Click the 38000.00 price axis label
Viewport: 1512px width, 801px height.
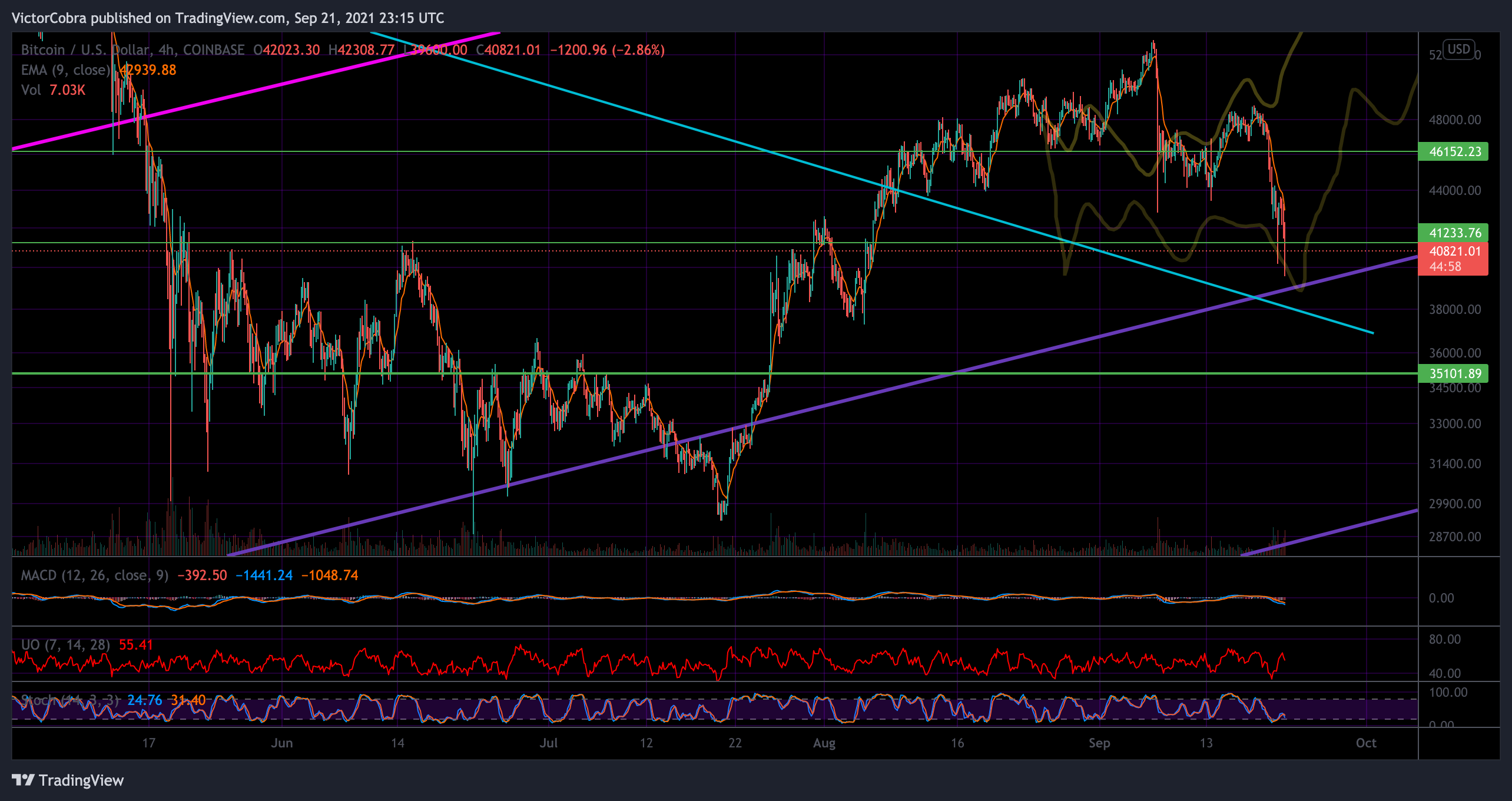click(1455, 310)
